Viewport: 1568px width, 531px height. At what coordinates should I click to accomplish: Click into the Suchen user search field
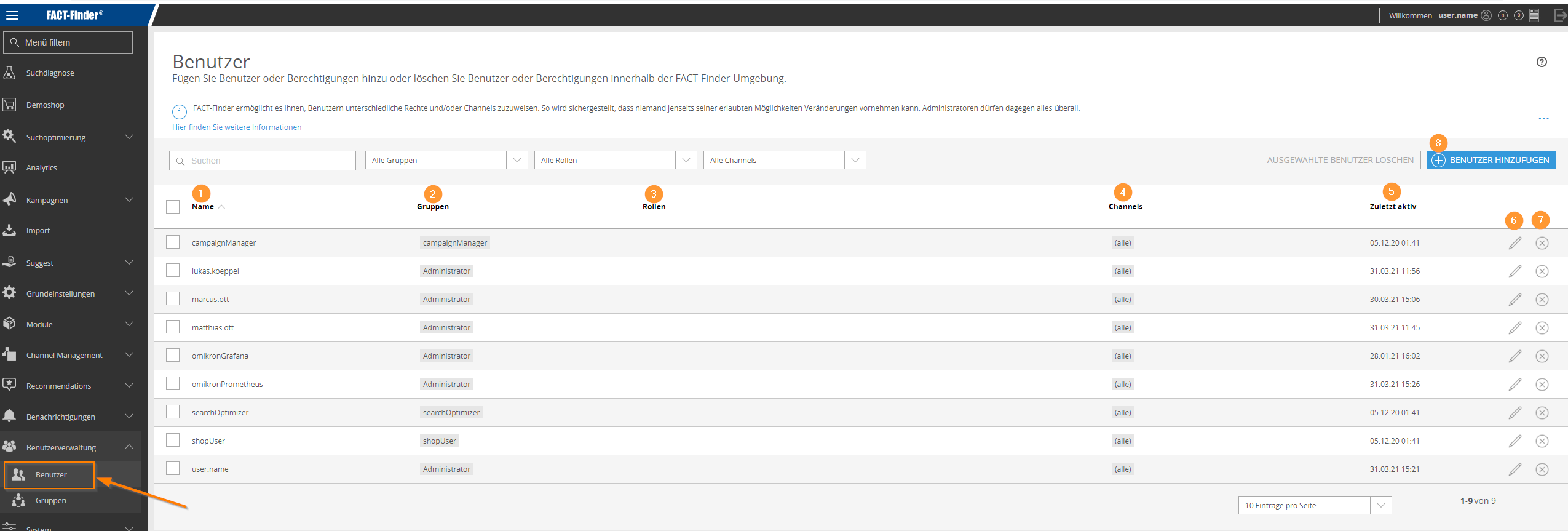click(263, 161)
